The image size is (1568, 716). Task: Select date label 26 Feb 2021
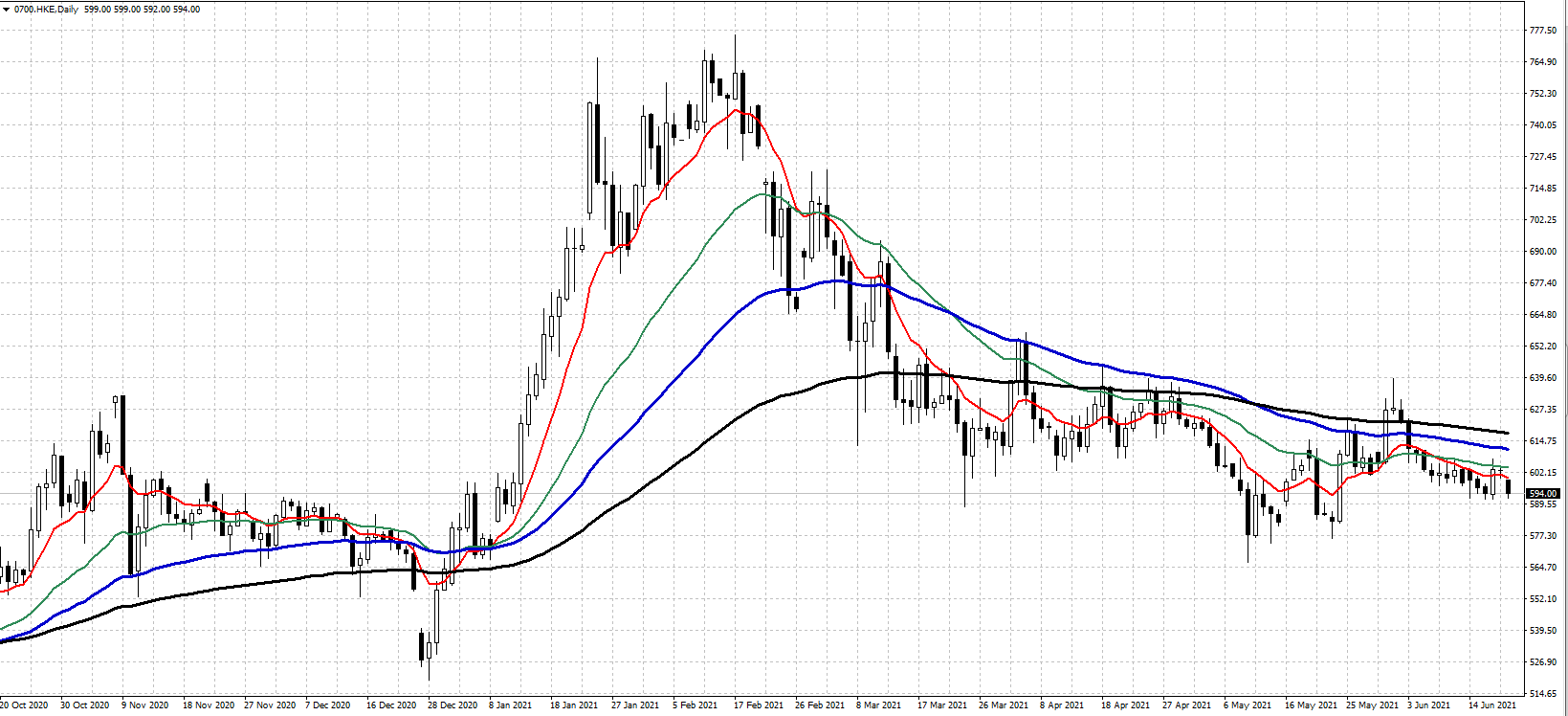[820, 705]
